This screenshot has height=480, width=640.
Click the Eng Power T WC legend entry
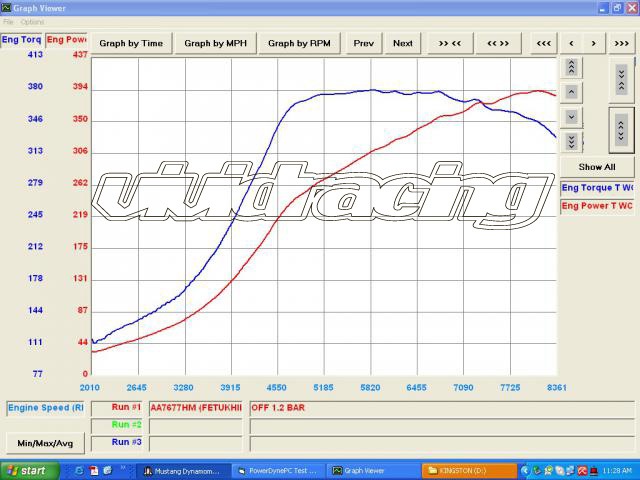click(597, 206)
